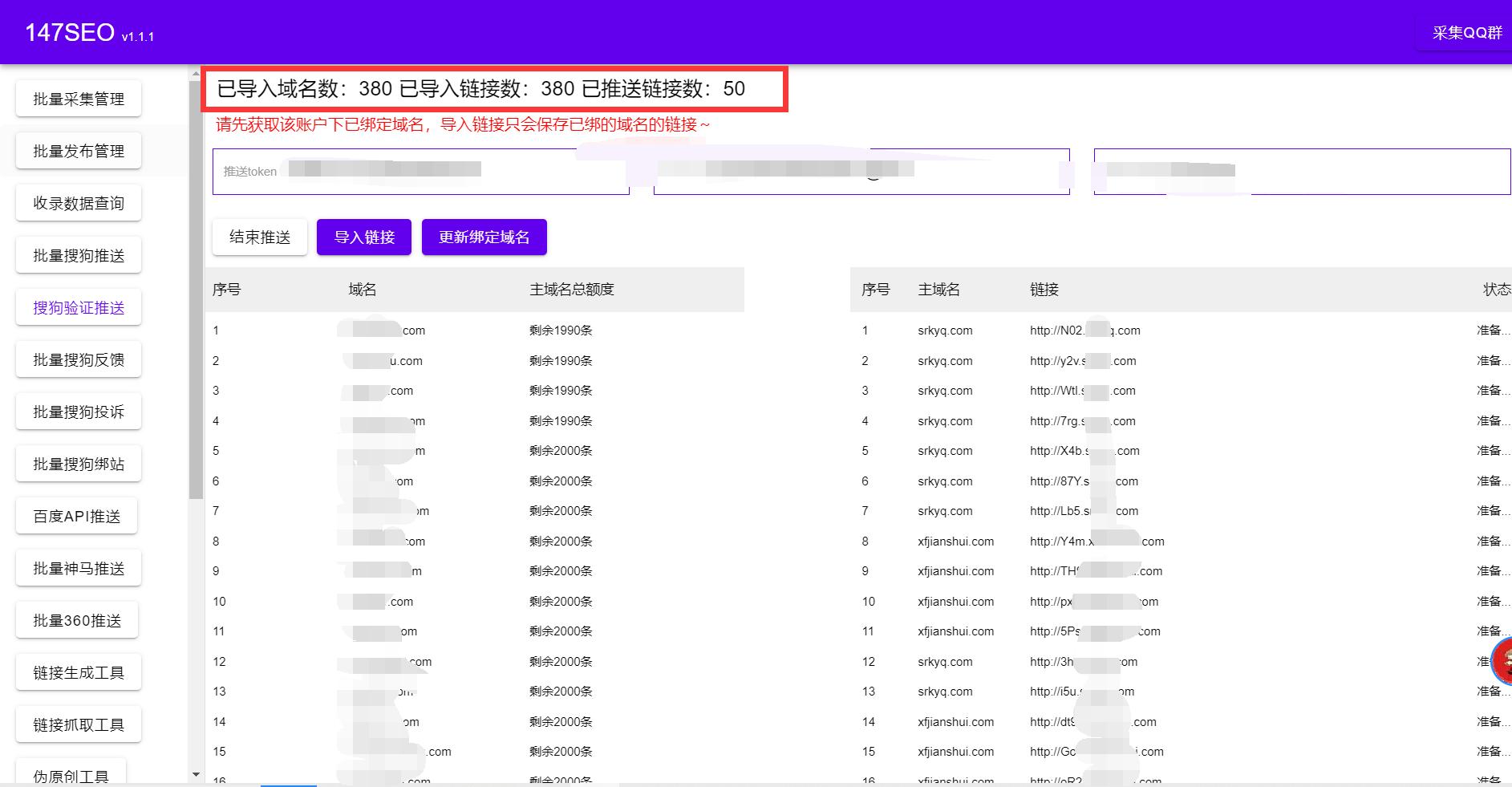Switch to 批量搜狗推送
The width and height of the screenshot is (1512, 787).
78,254
